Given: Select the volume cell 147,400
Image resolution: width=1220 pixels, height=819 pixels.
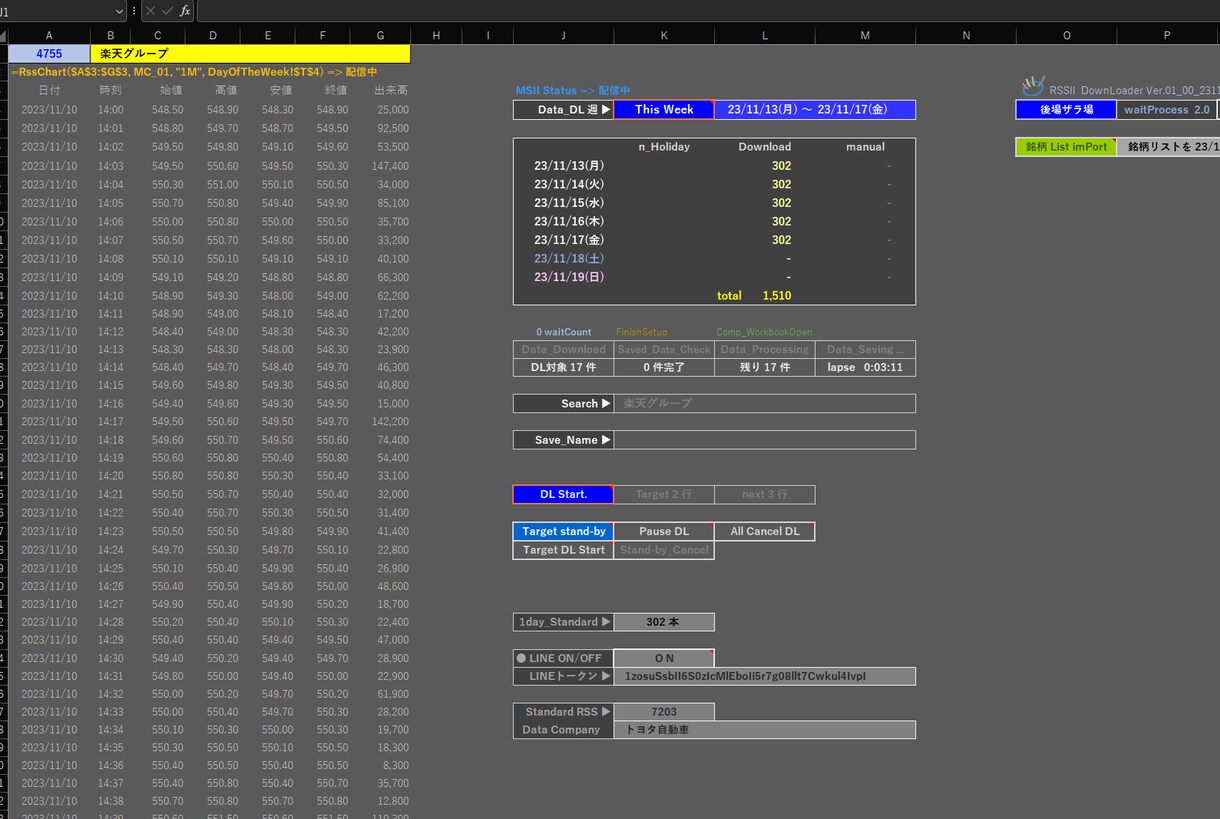Looking at the screenshot, I should [x=380, y=166].
